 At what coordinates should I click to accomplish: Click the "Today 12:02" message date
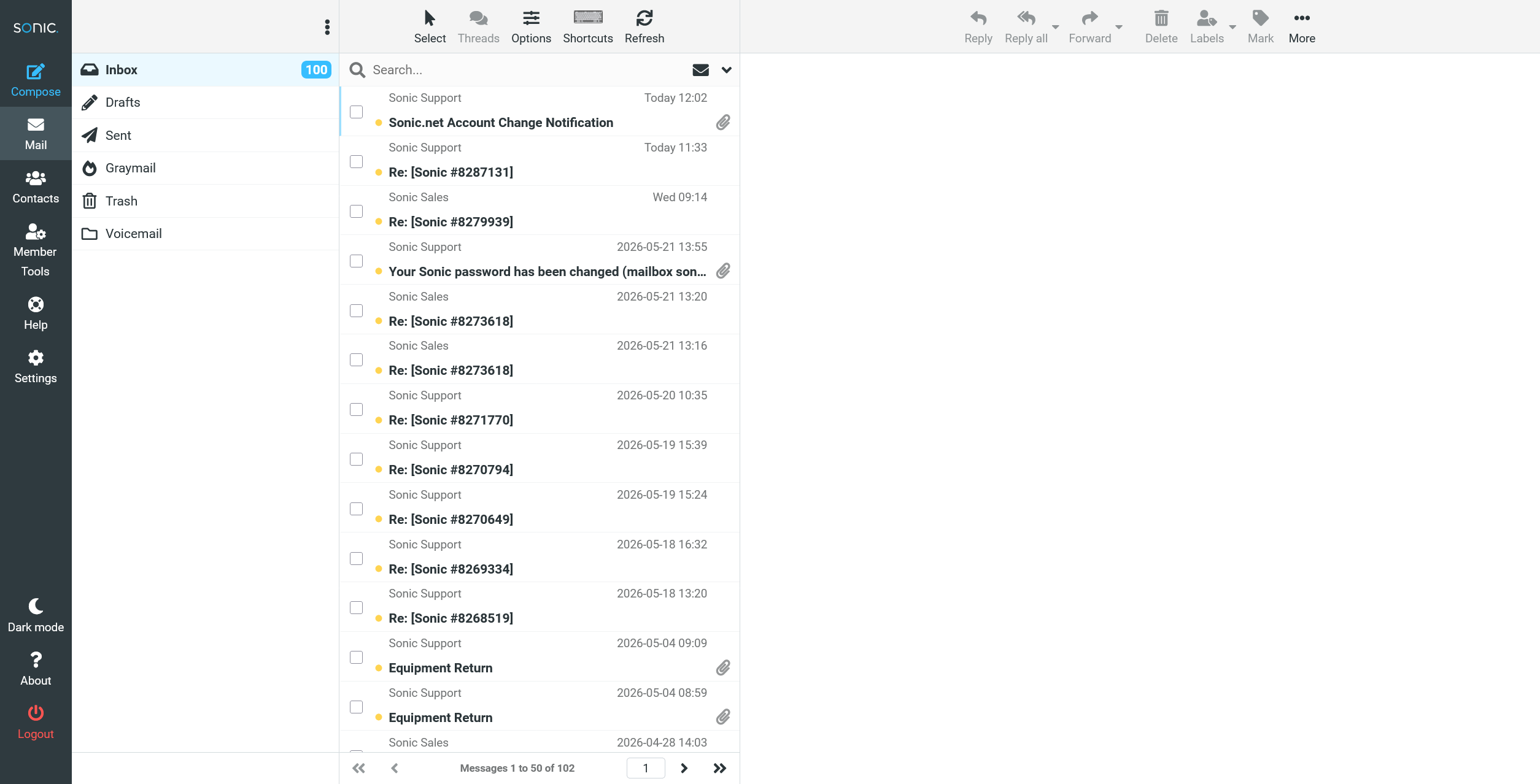pos(675,98)
